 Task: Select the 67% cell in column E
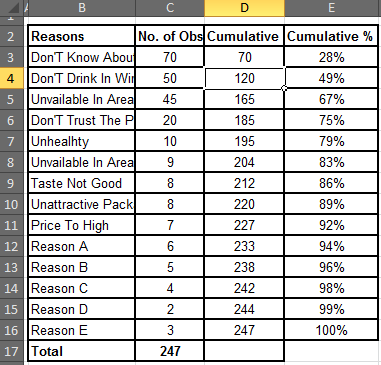(331, 99)
